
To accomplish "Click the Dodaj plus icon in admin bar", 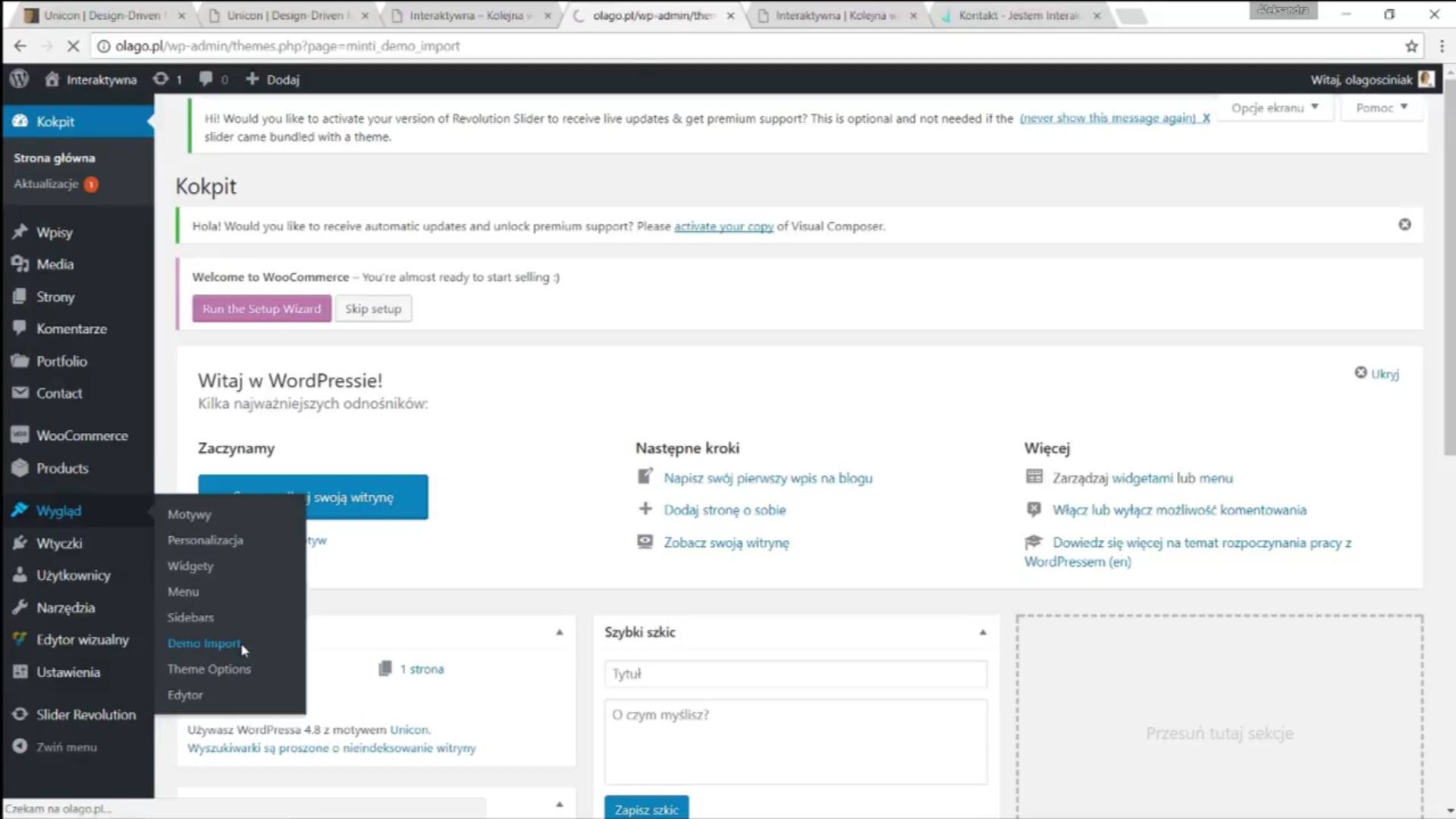I will (x=253, y=79).
